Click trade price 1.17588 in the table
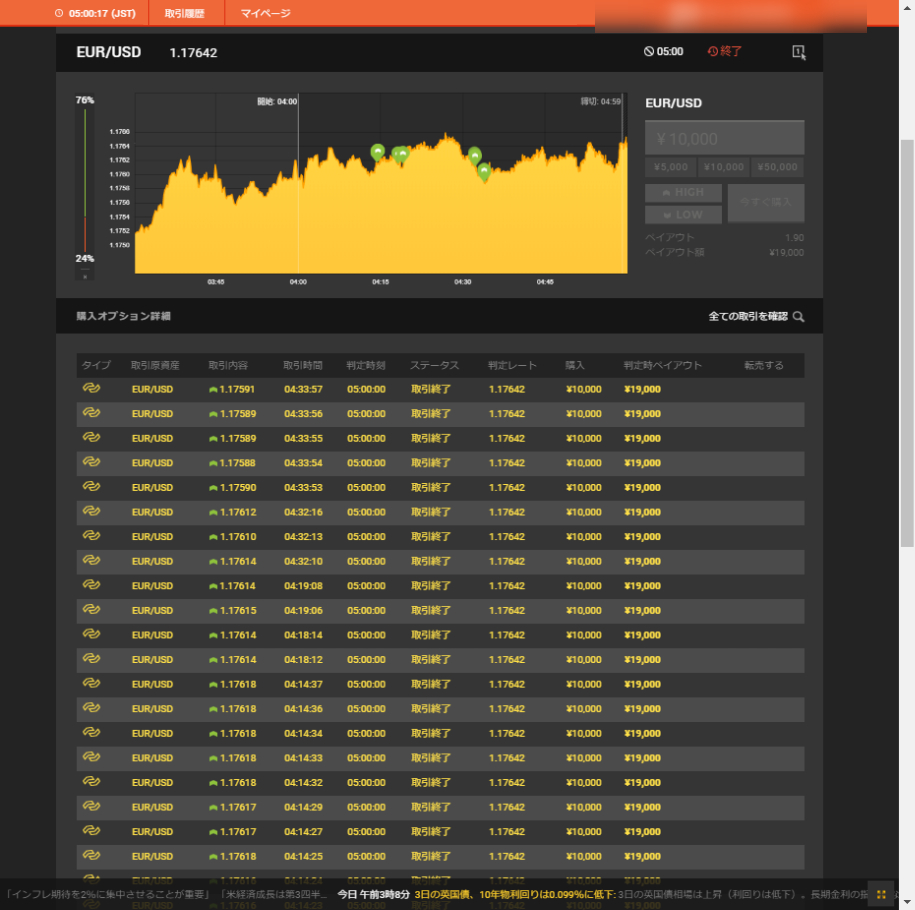 click(238, 463)
